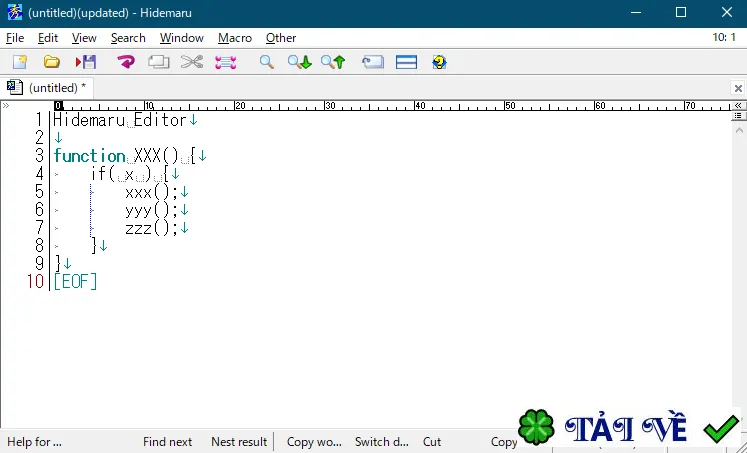
Task: Open a file with the folder icon
Action: click(51, 62)
